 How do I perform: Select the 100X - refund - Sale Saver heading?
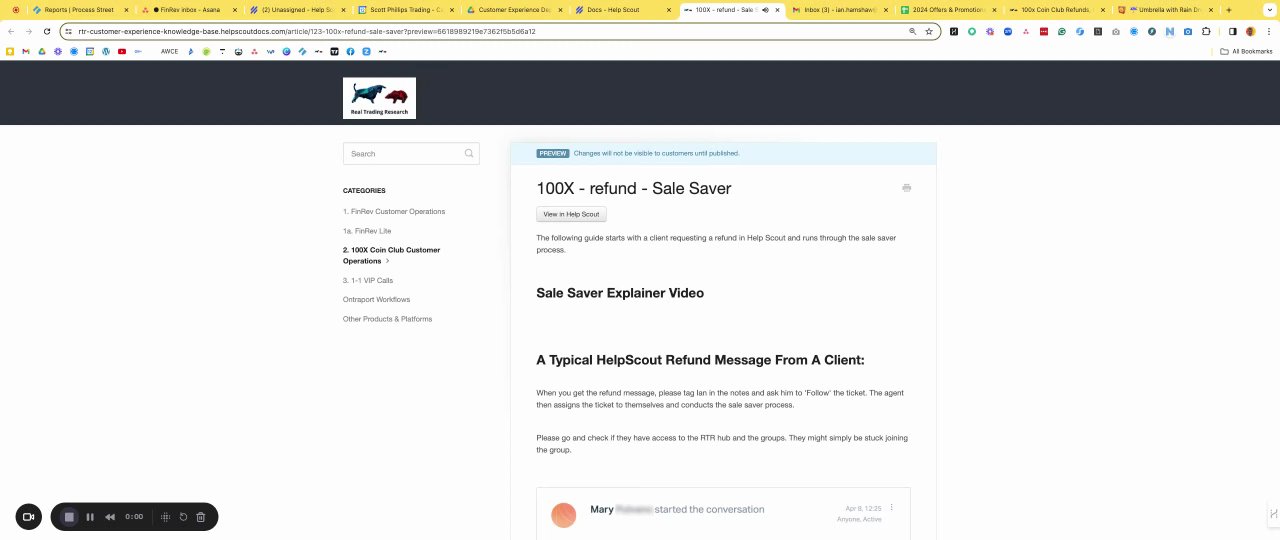tap(634, 188)
